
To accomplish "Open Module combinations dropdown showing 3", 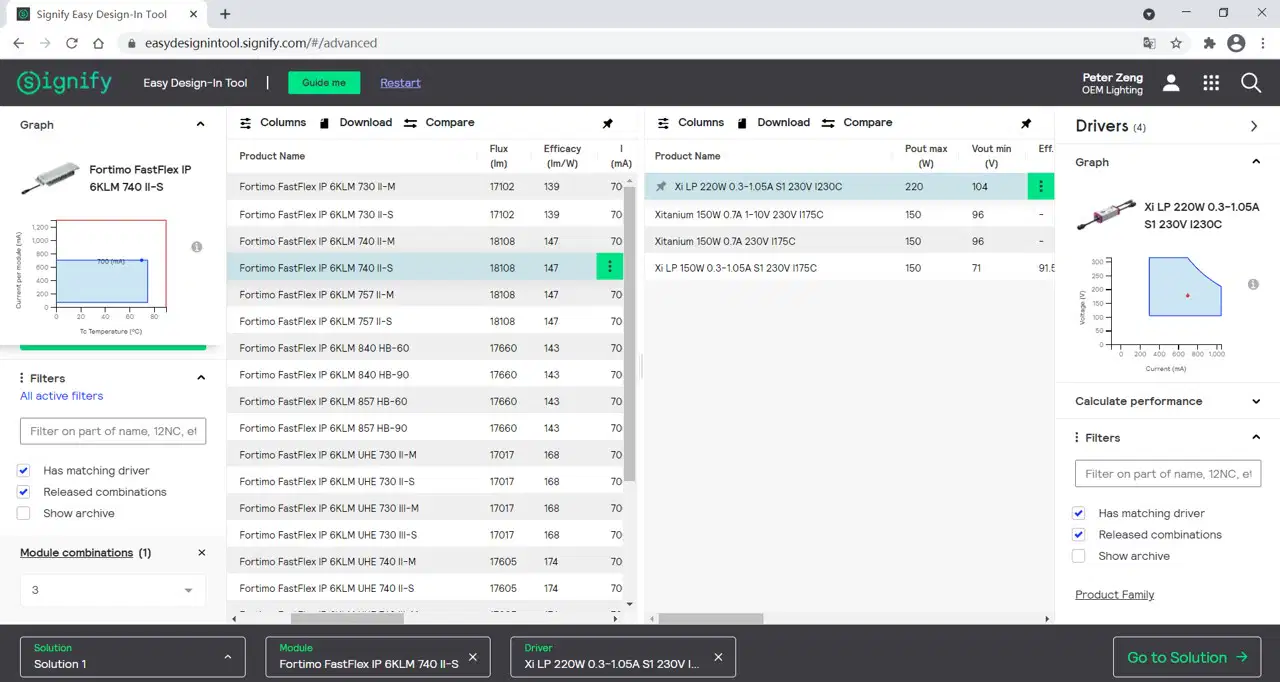I will pyautogui.click(x=113, y=590).
